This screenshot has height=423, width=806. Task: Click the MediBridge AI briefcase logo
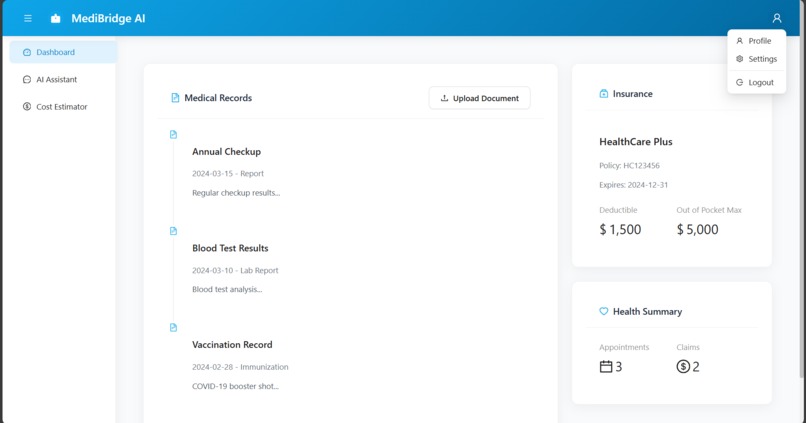56,19
